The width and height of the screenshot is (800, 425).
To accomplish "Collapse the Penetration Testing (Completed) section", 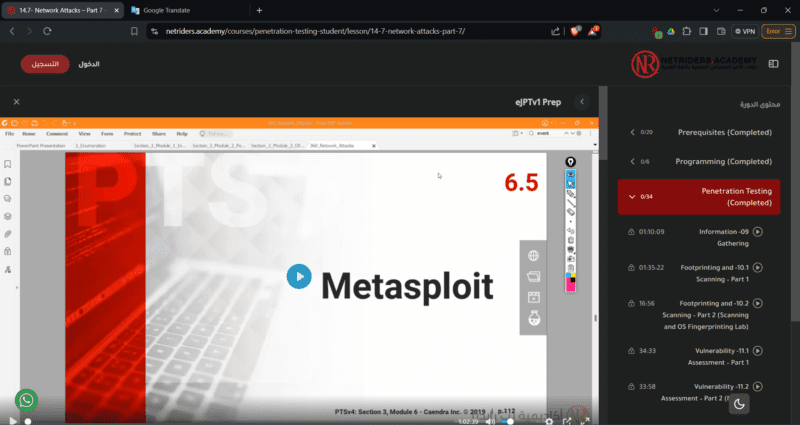I will pyautogui.click(x=699, y=197).
